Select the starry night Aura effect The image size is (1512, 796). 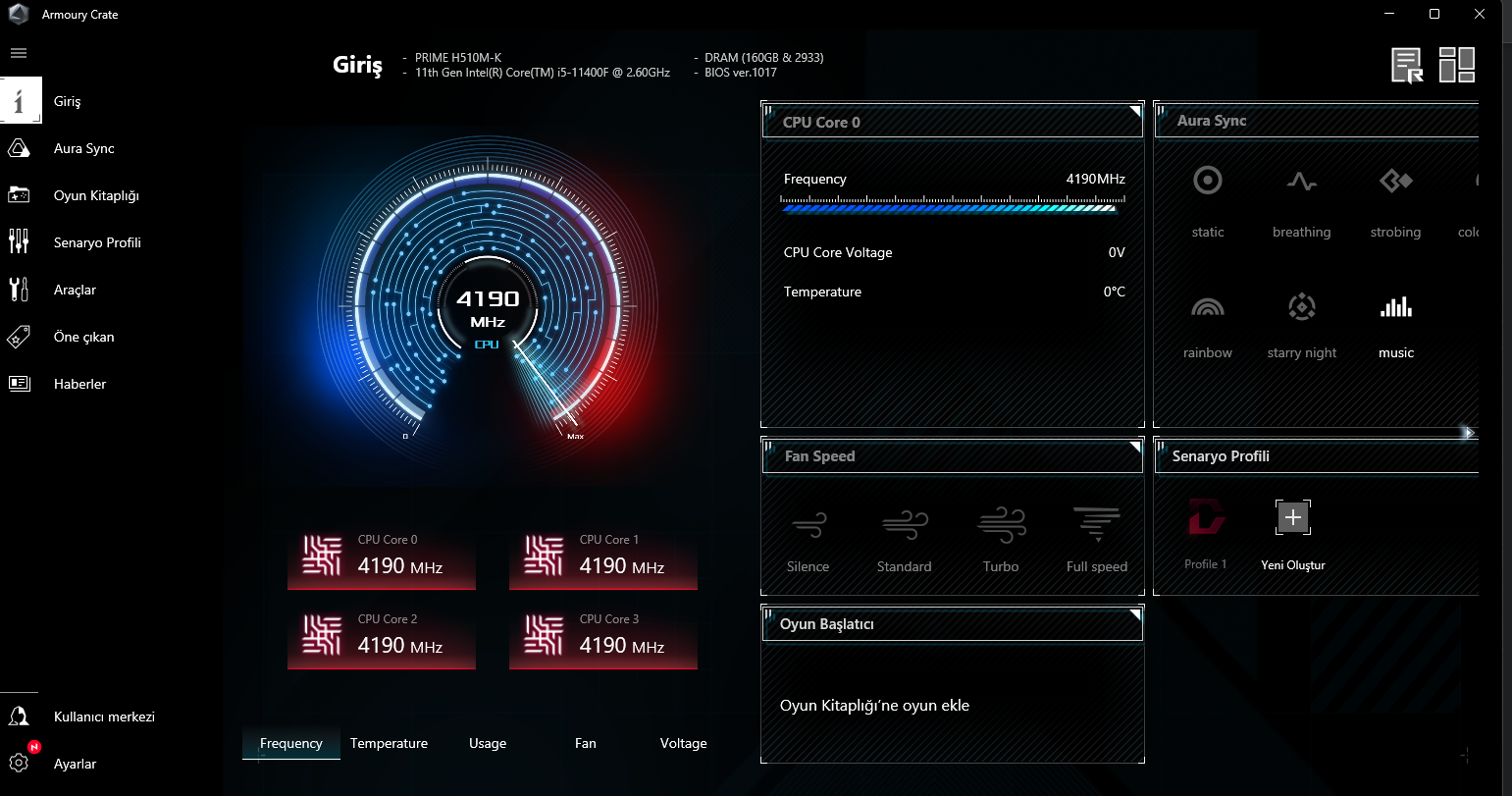1302,324
